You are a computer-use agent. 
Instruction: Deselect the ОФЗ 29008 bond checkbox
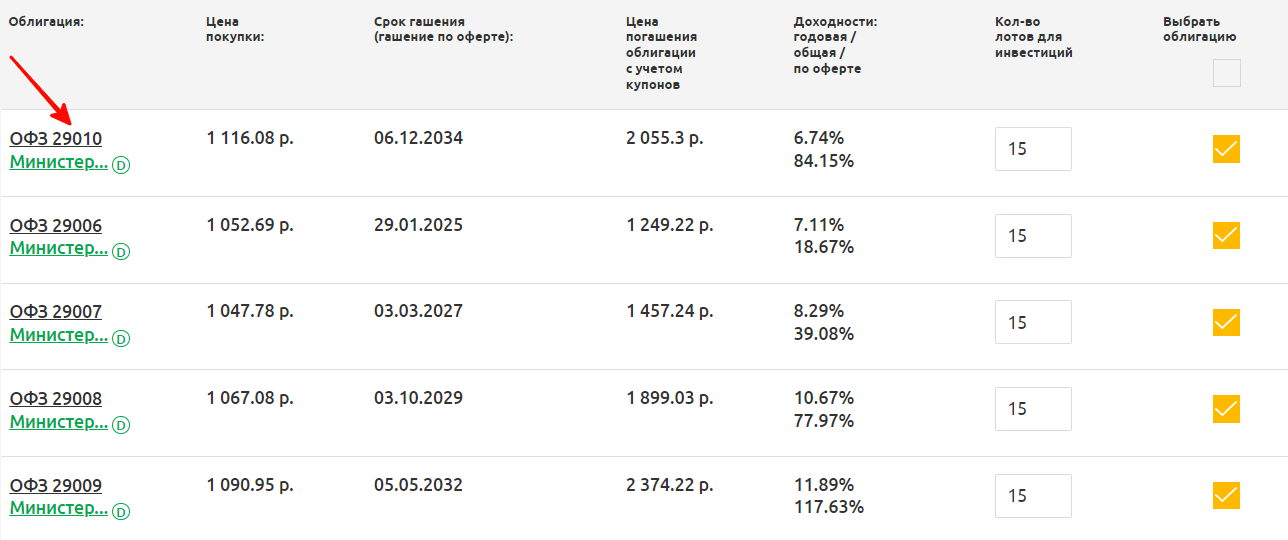click(1226, 409)
